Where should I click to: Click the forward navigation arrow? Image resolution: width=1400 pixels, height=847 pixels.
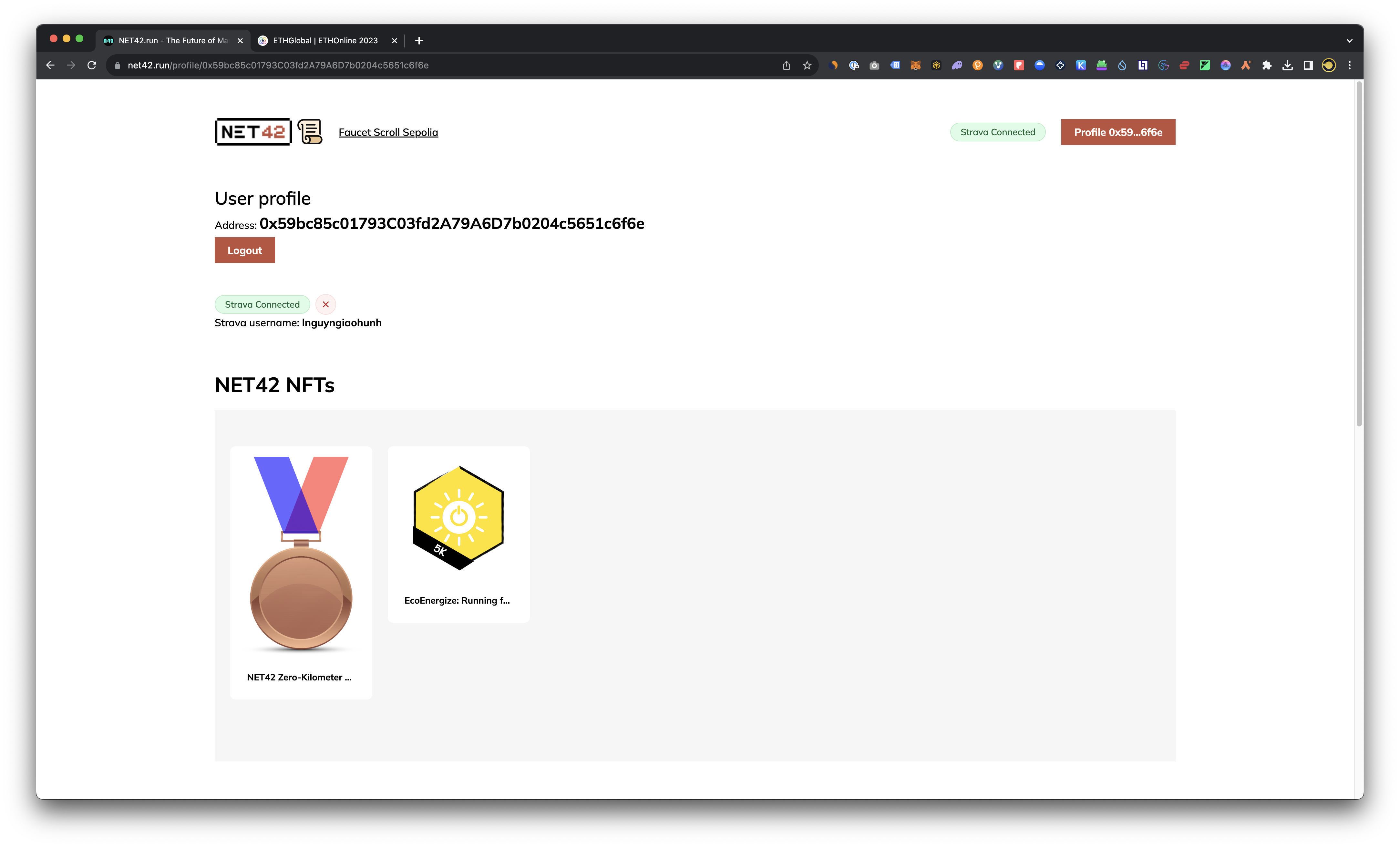71,65
